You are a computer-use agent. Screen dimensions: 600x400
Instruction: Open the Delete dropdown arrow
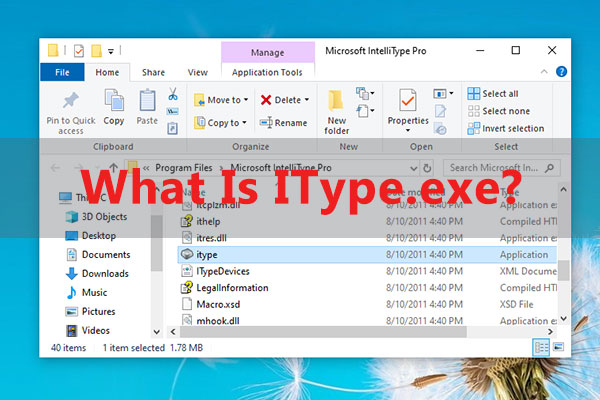[307, 100]
